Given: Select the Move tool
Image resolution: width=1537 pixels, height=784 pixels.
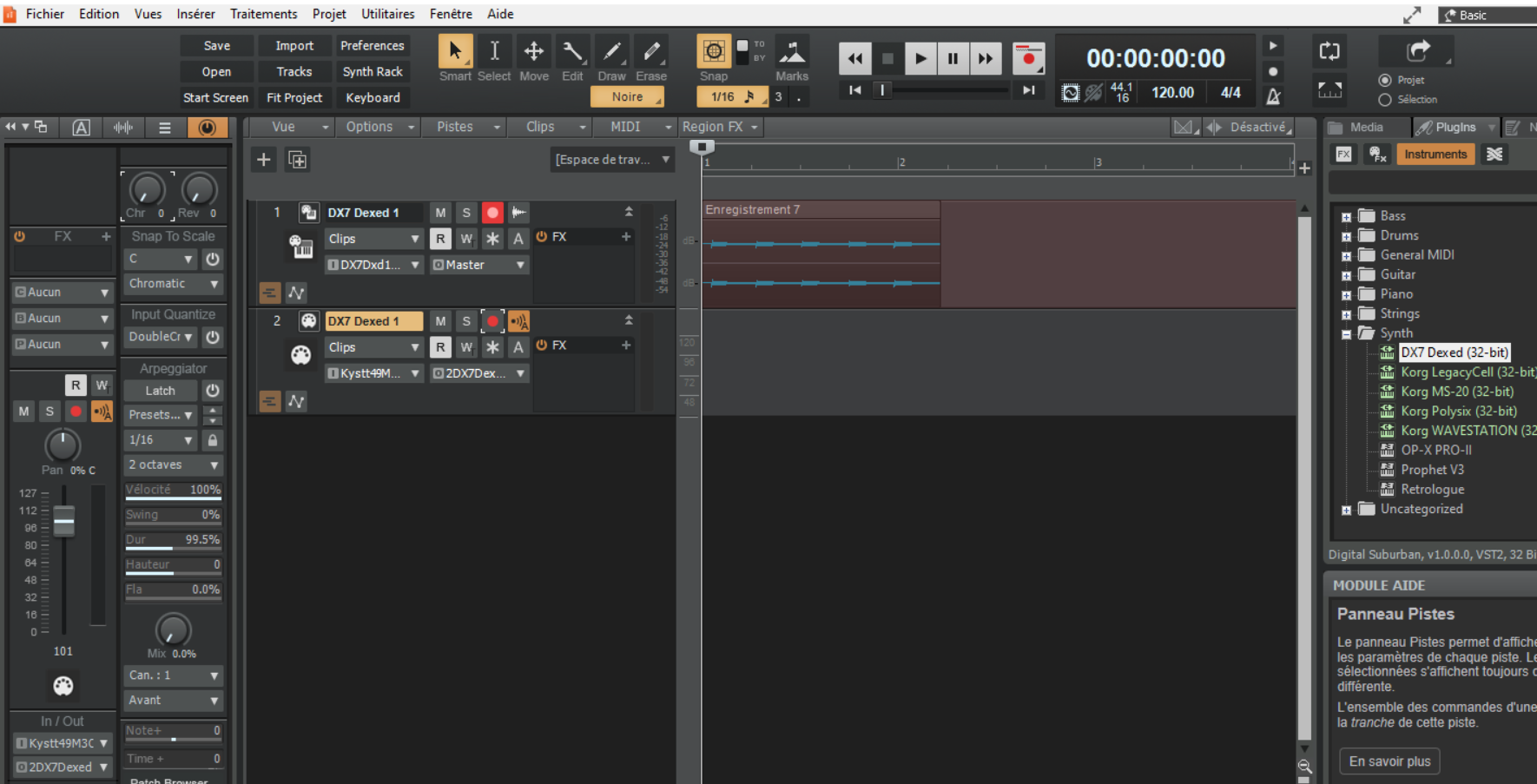Looking at the screenshot, I should tap(533, 52).
